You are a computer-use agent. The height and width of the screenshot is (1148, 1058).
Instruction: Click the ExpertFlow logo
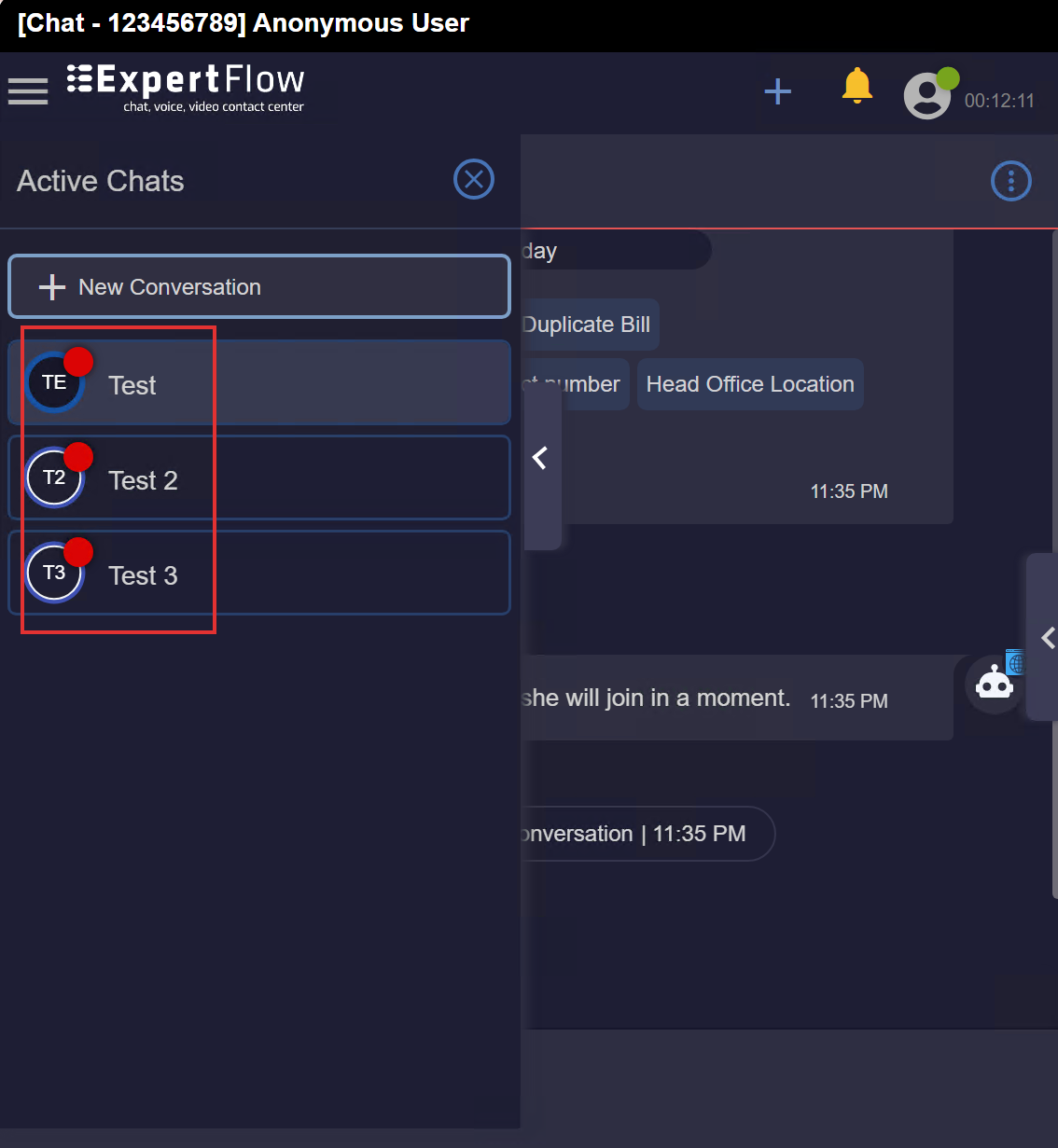click(186, 89)
